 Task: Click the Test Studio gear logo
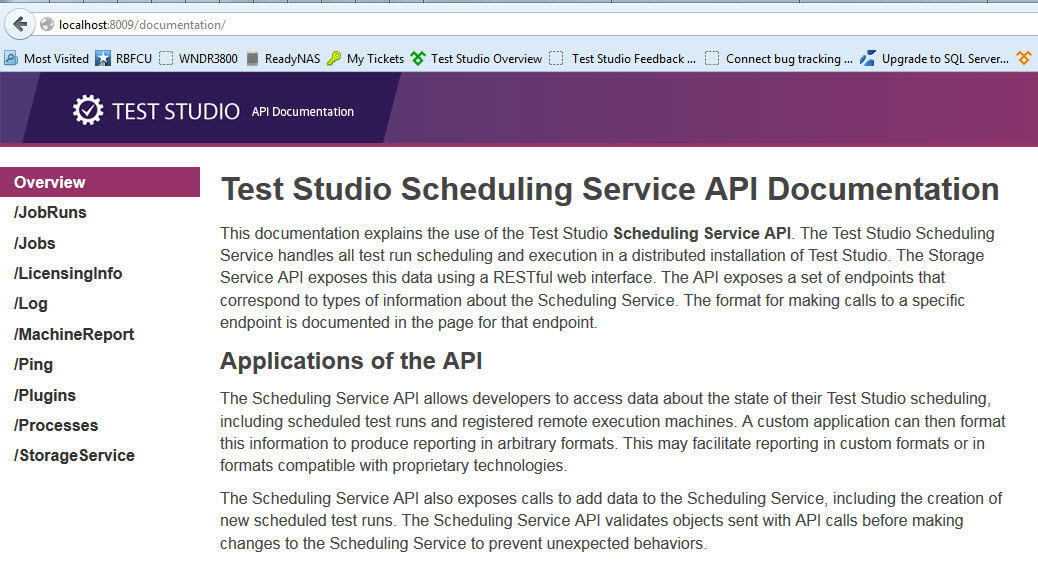[x=88, y=110]
